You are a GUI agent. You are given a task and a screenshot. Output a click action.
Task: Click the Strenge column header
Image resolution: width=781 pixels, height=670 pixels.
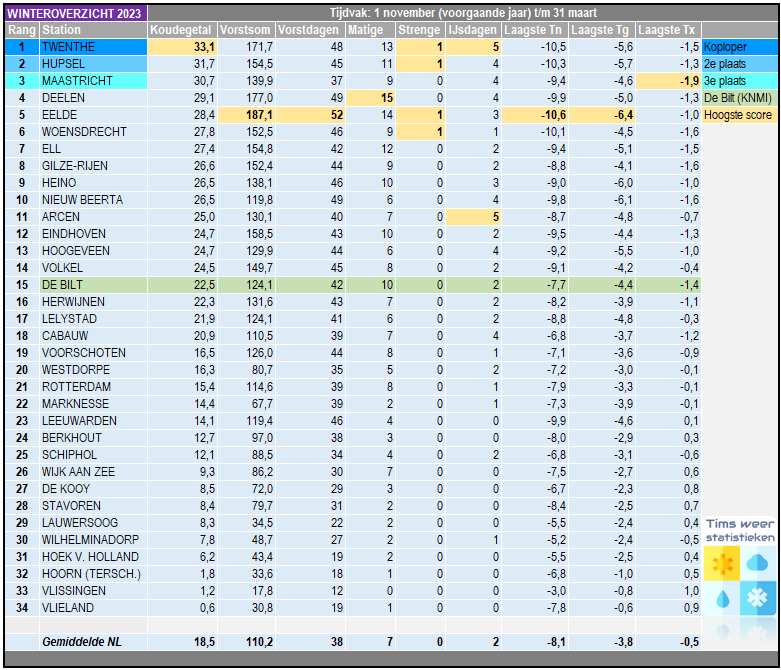[x=420, y=30]
